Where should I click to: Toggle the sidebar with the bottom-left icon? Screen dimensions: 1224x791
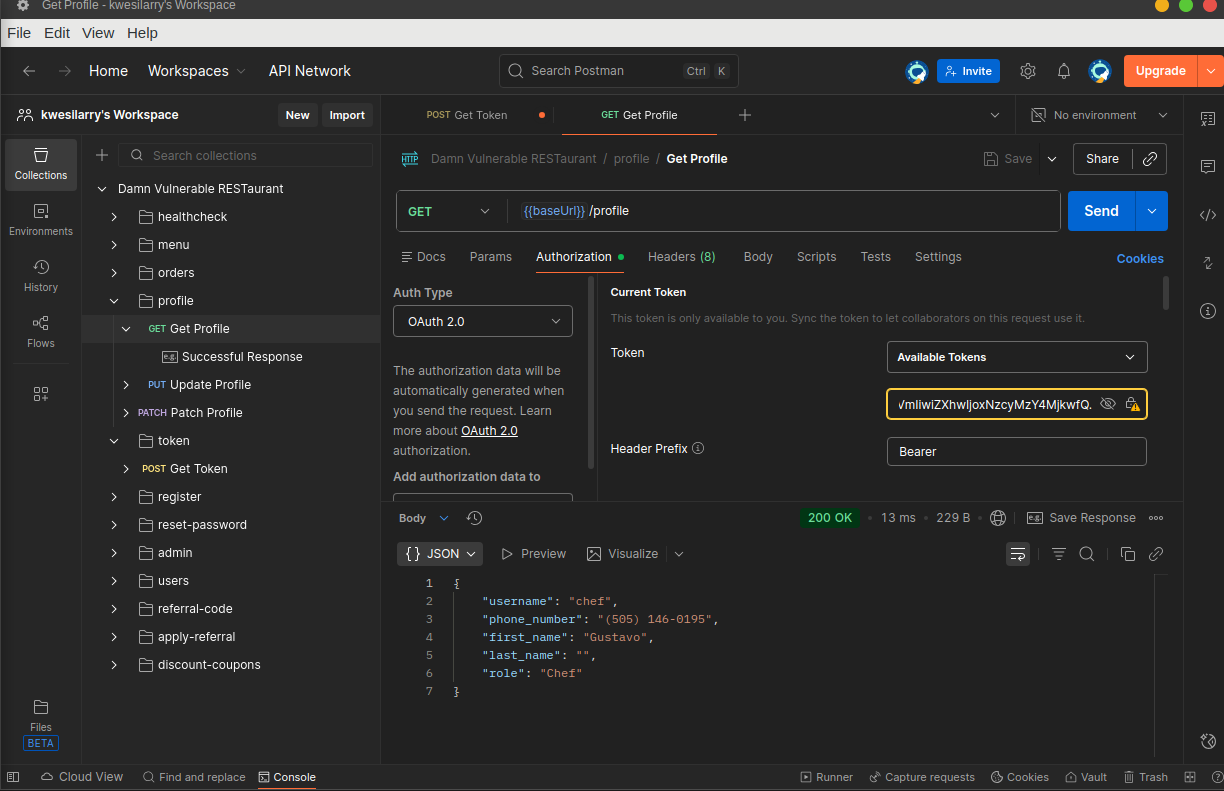pos(13,777)
